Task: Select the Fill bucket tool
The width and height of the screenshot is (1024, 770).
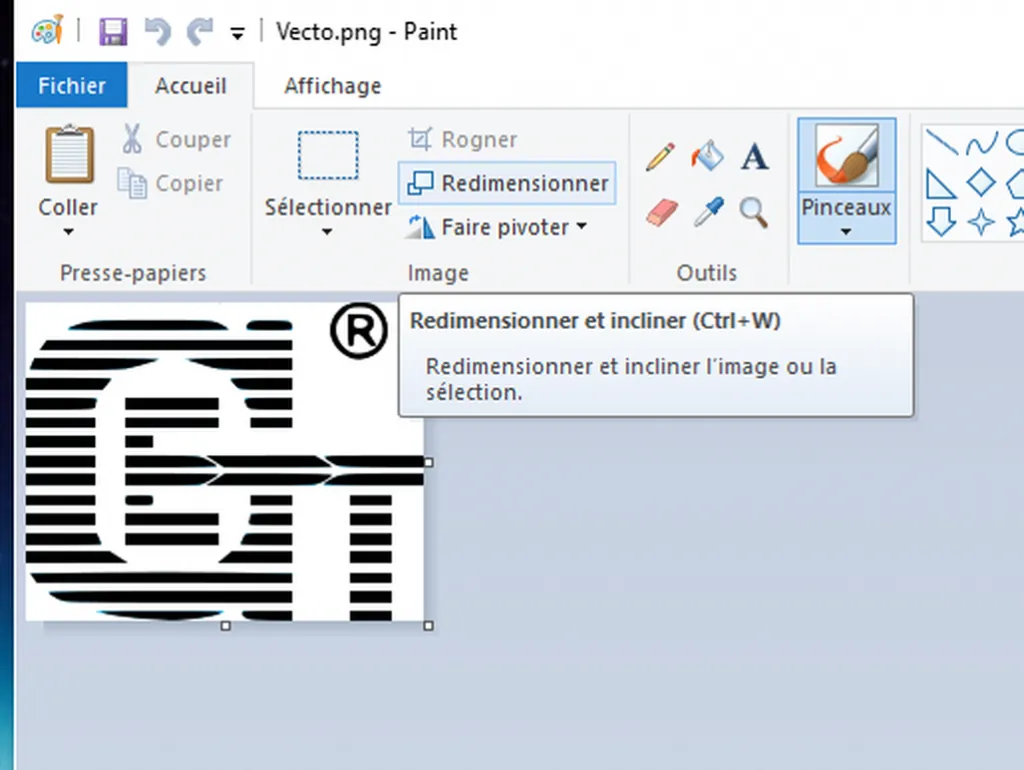Action: click(707, 156)
